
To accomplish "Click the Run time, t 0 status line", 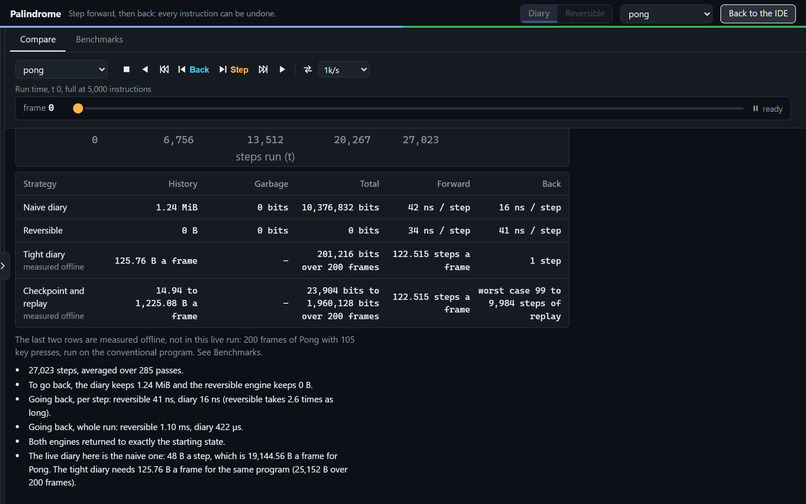I will [83, 89].
